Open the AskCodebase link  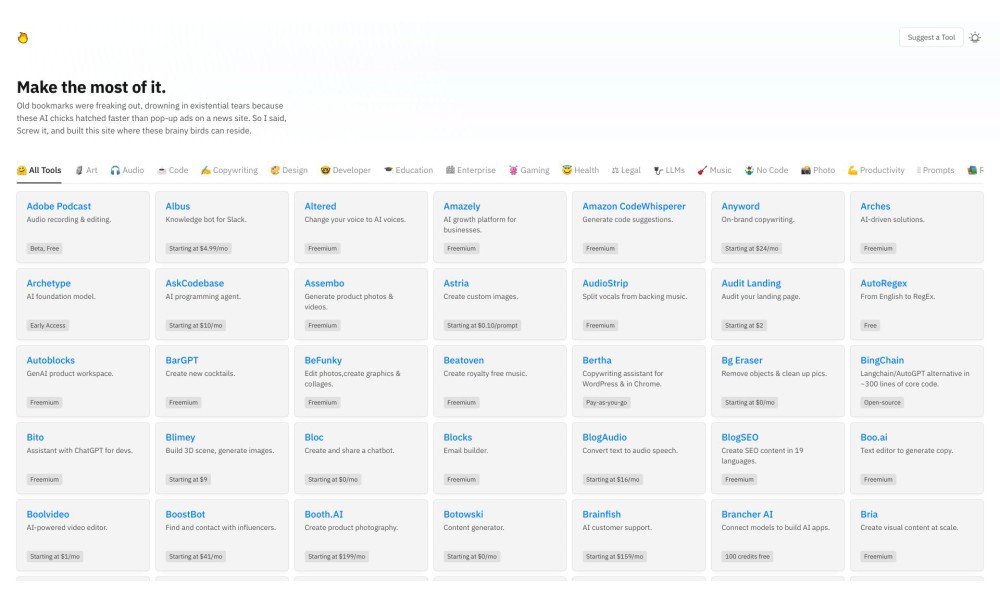[195, 283]
